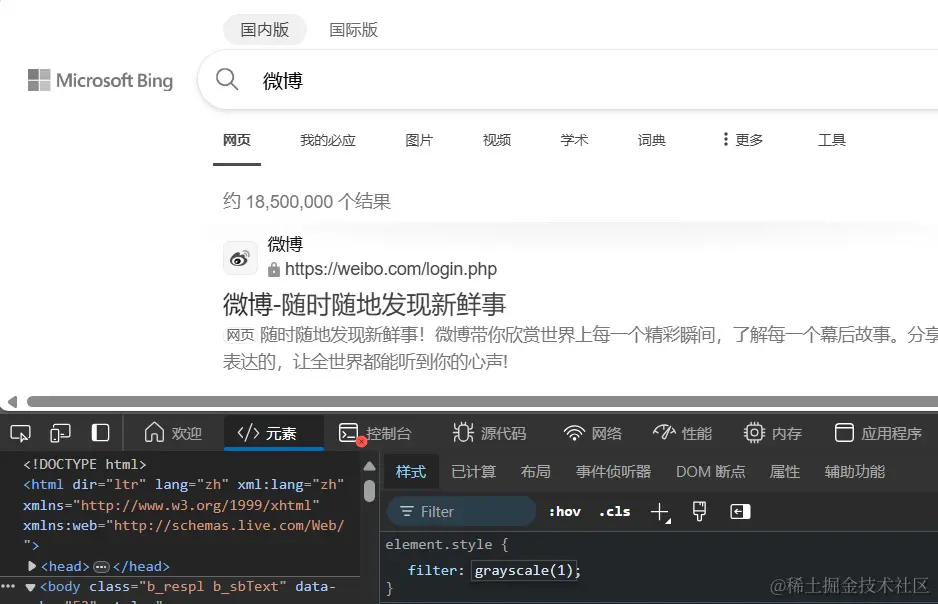Switch to the 事件侦听器 subtab
This screenshot has width=938, height=604.
pyautogui.click(x=613, y=472)
